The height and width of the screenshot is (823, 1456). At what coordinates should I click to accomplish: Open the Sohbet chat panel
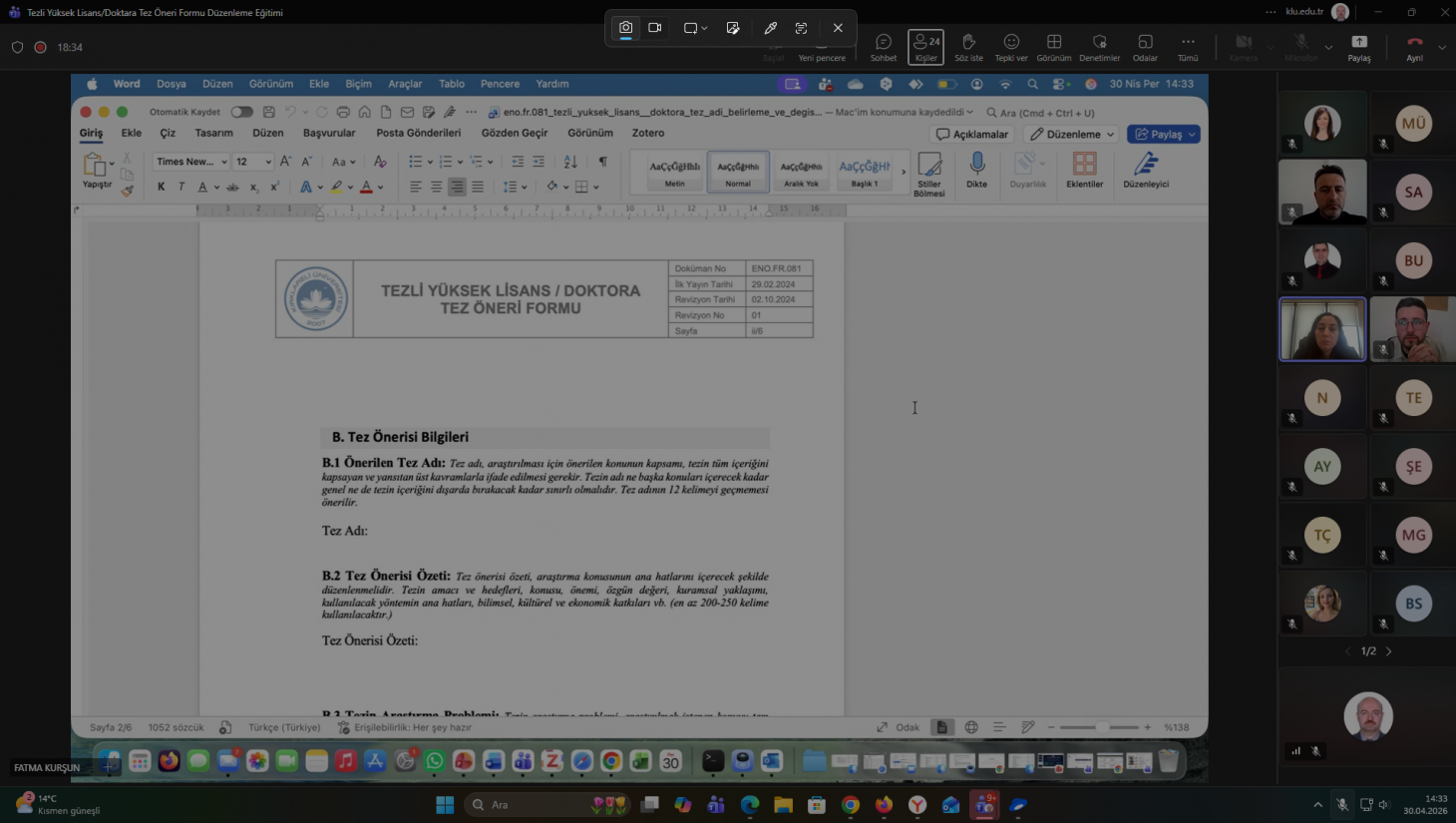[x=884, y=46]
